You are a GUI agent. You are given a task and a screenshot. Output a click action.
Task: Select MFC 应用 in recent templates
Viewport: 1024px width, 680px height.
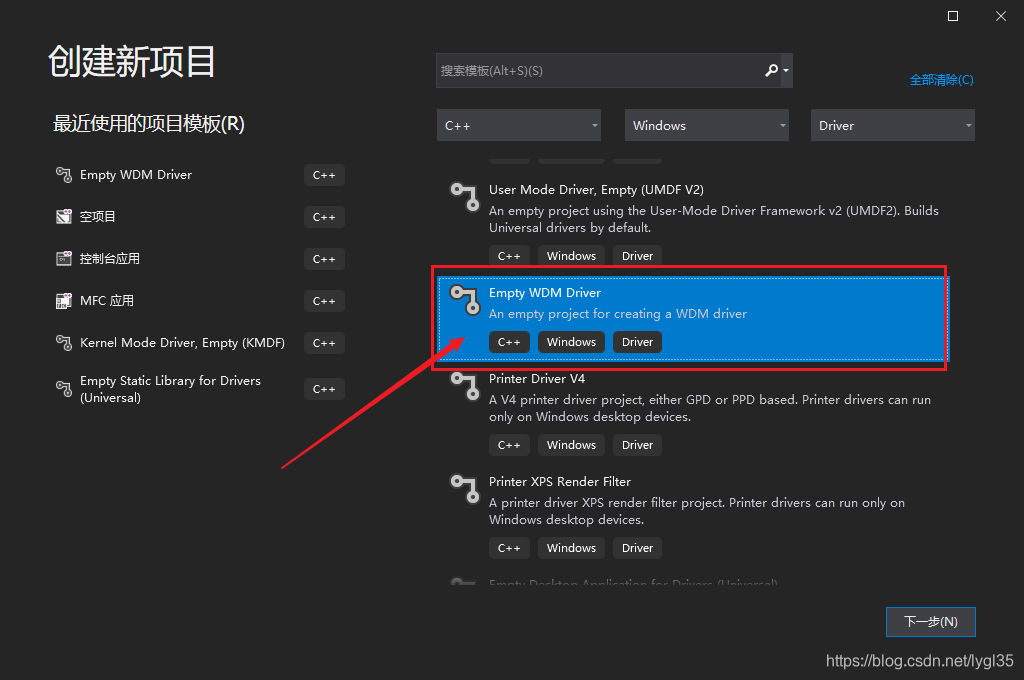(x=106, y=300)
